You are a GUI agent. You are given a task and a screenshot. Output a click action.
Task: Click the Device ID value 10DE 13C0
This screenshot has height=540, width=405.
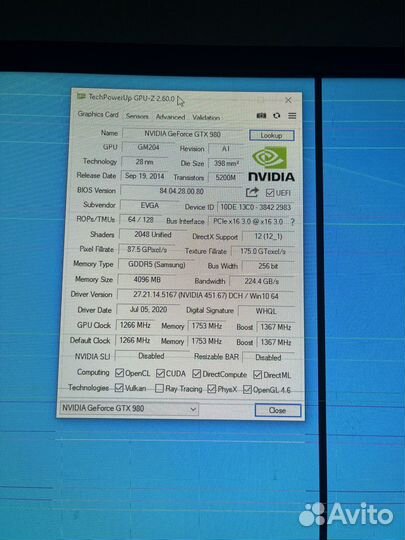click(256, 207)
